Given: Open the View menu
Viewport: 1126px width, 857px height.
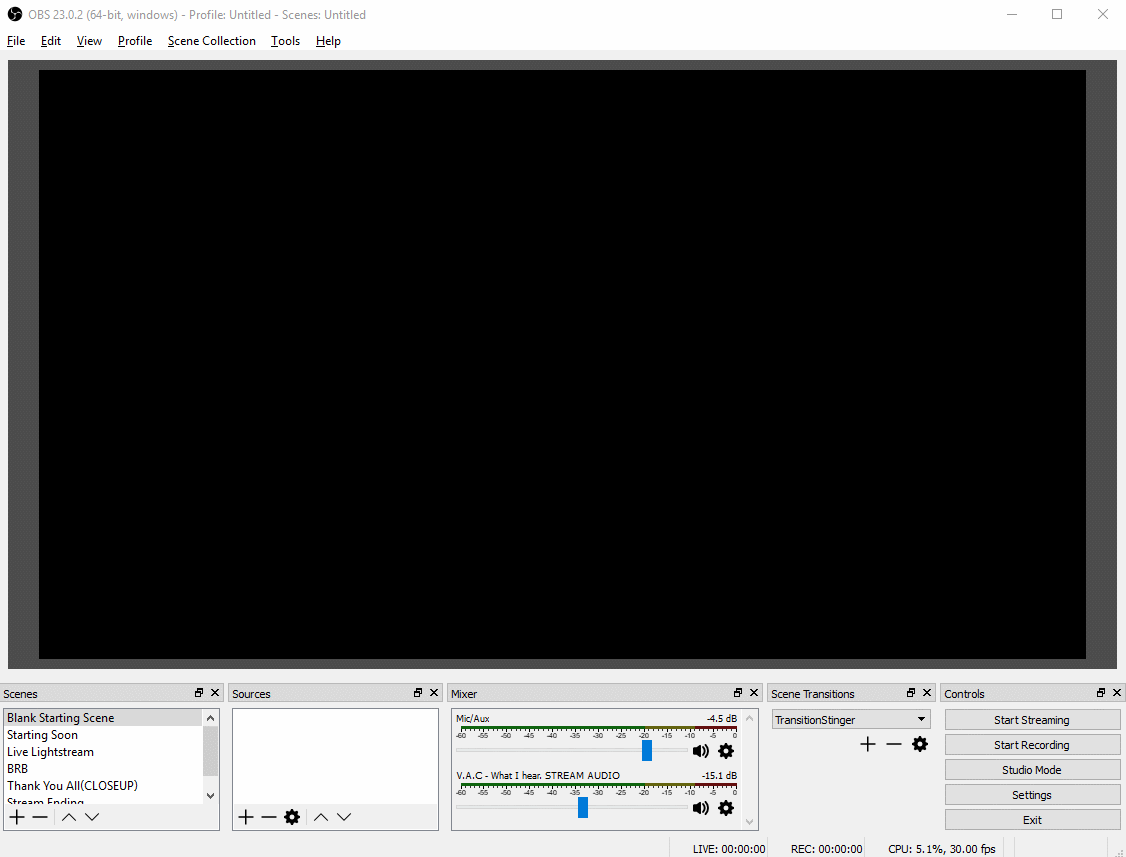Looking at the screenshot, I should point(89,41).
